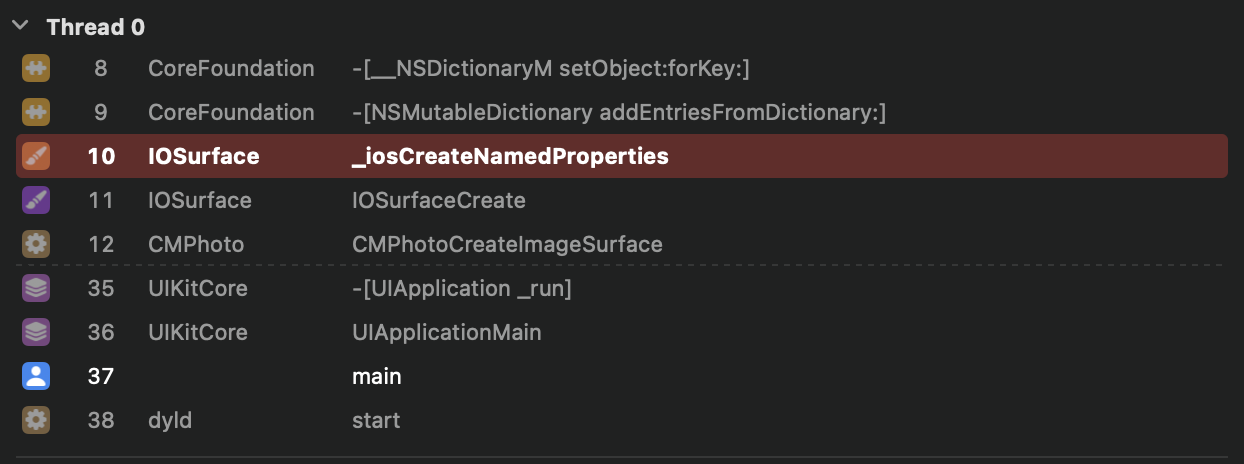Select the setObject:forKey: frame

[x=622, y=69]
